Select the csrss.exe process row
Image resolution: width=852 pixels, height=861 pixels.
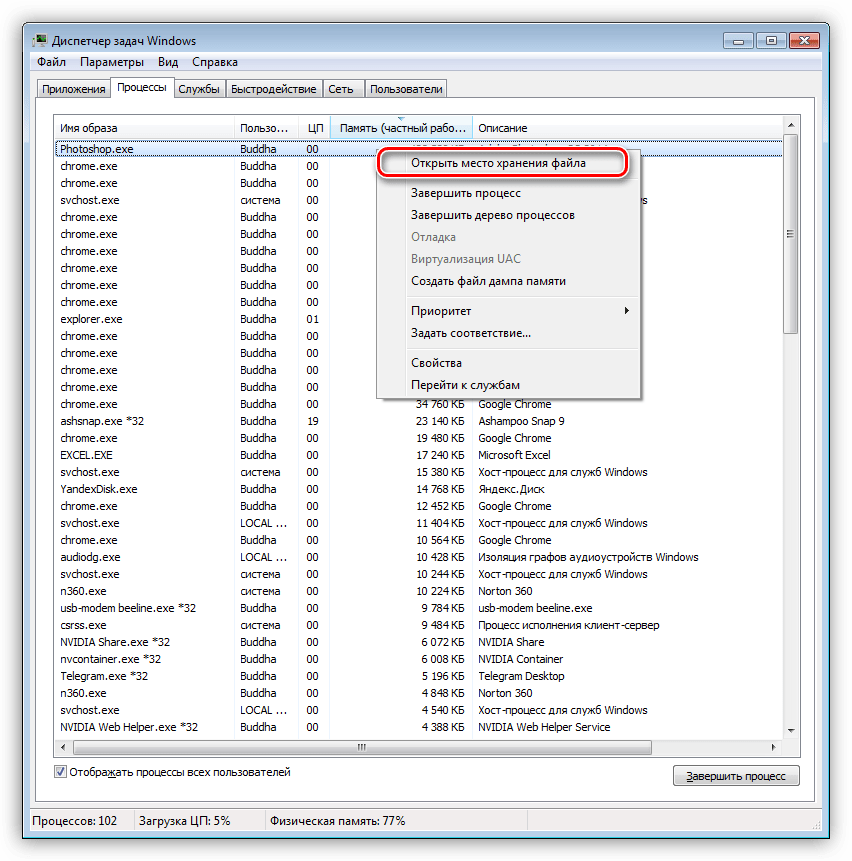pos(419,625)
